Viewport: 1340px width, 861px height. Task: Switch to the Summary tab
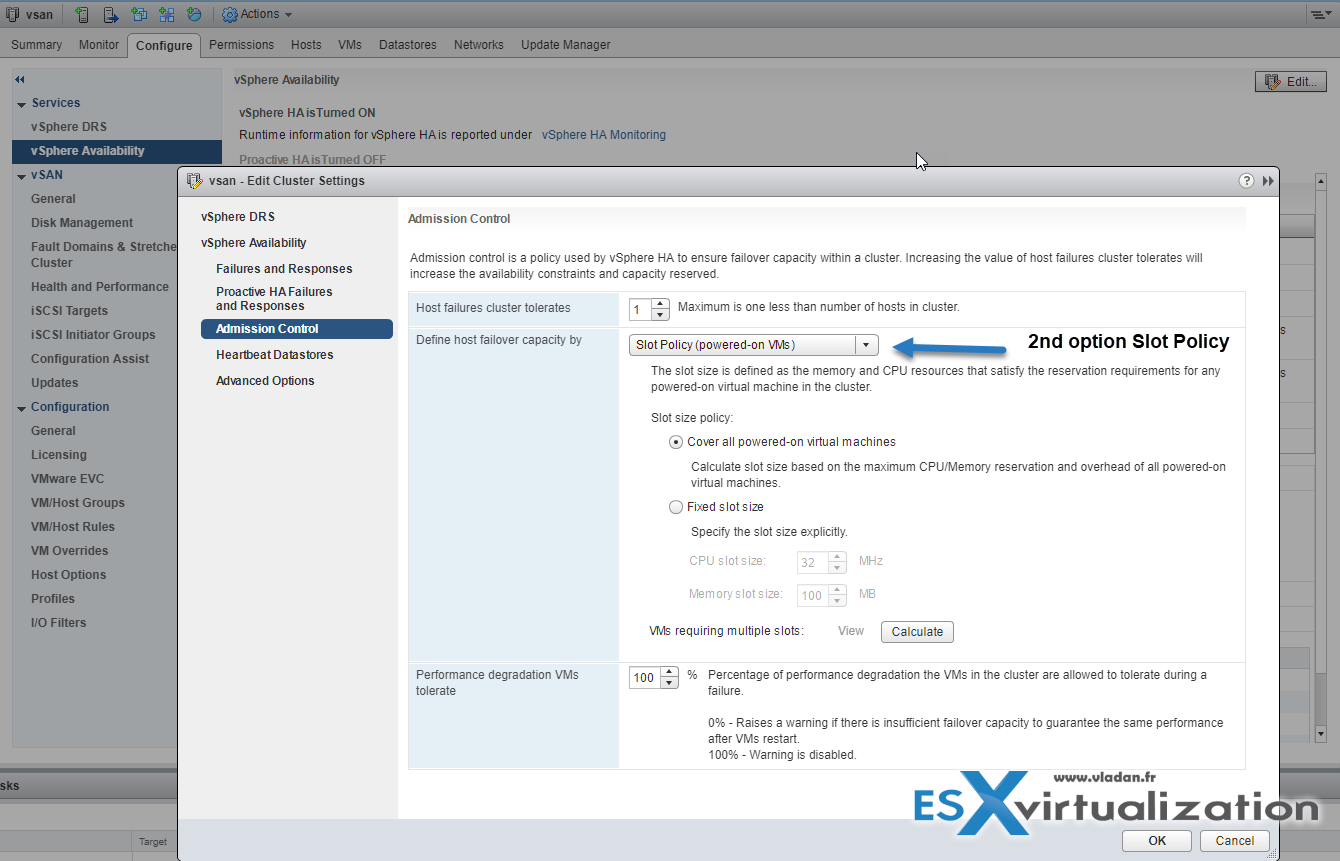coord(36,45)
